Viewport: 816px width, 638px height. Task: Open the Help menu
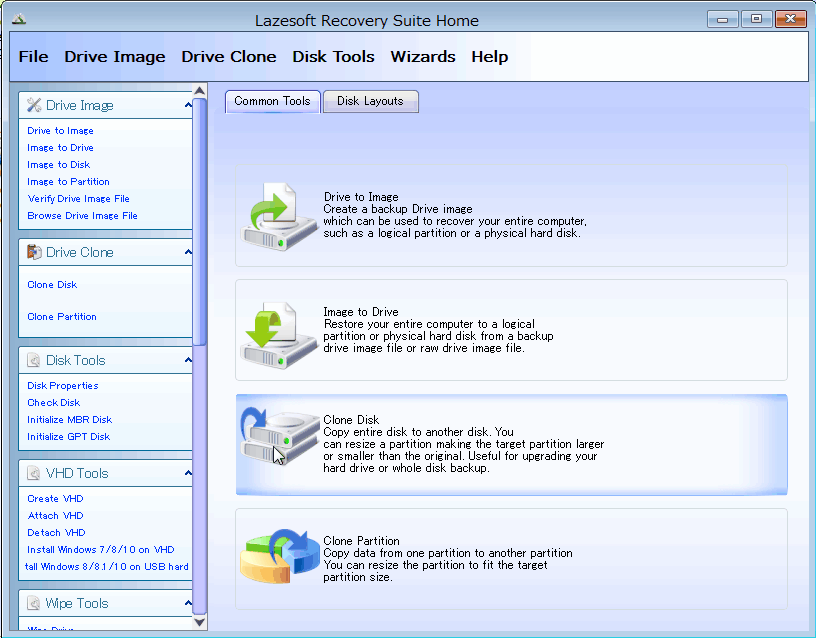pos(489,56)
